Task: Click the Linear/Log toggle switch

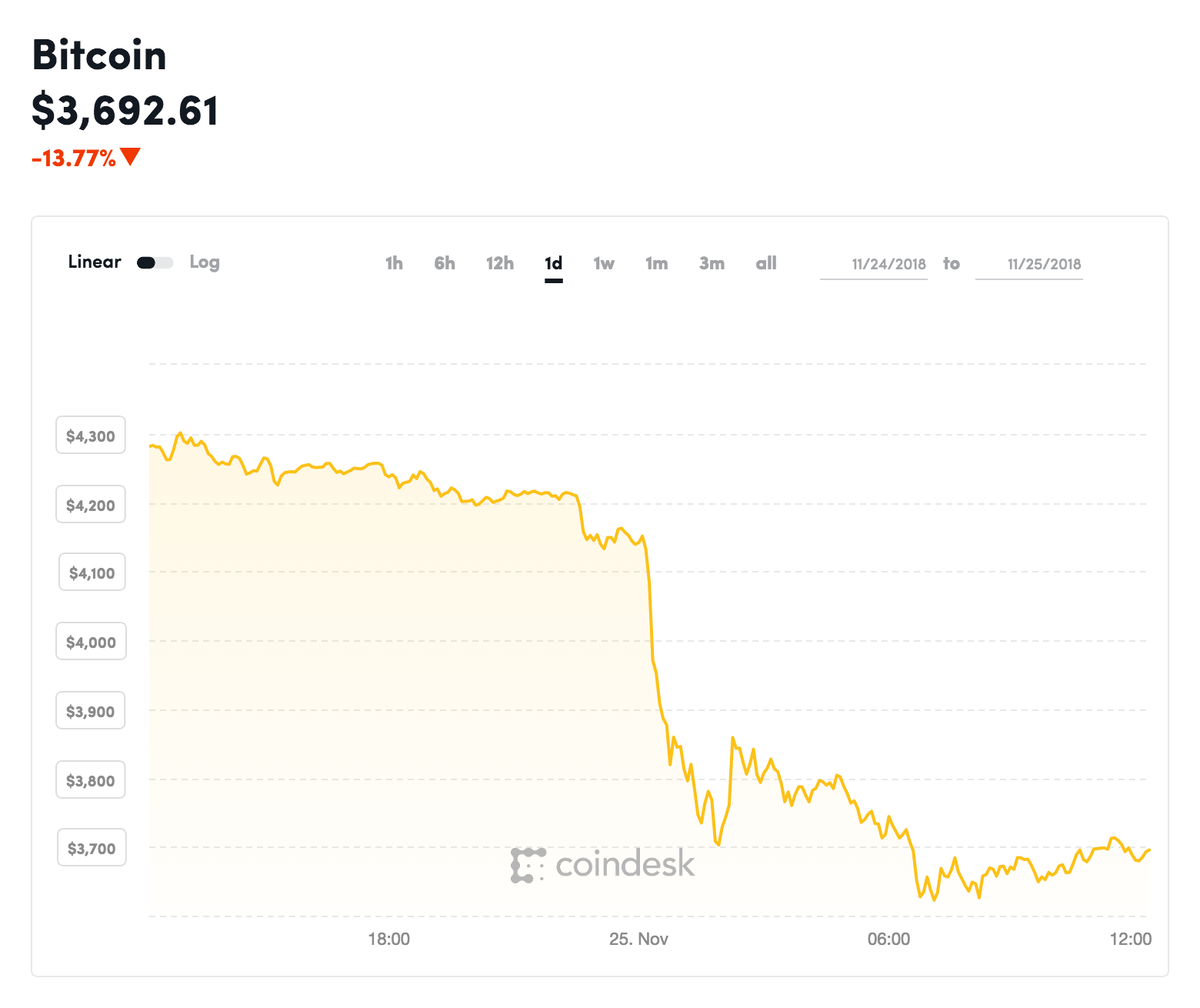Action: pos(155,261)
